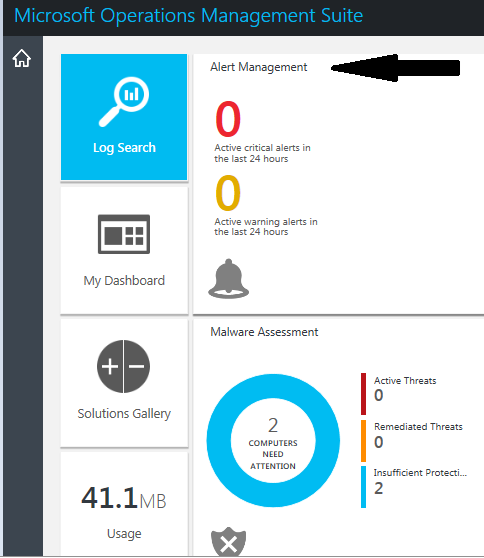484x558 pixels.
Task: Select the yellow warning alerts count
Action: (228, 193)
